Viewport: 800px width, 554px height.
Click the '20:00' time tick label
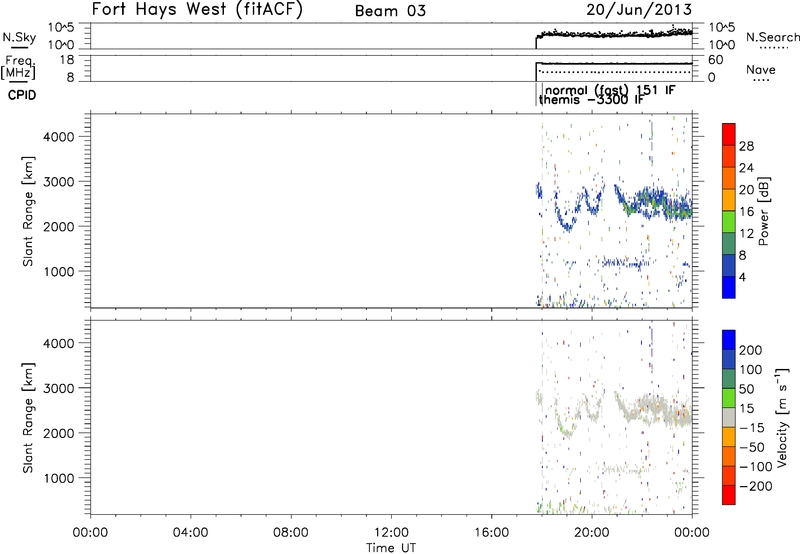(592, 533)
